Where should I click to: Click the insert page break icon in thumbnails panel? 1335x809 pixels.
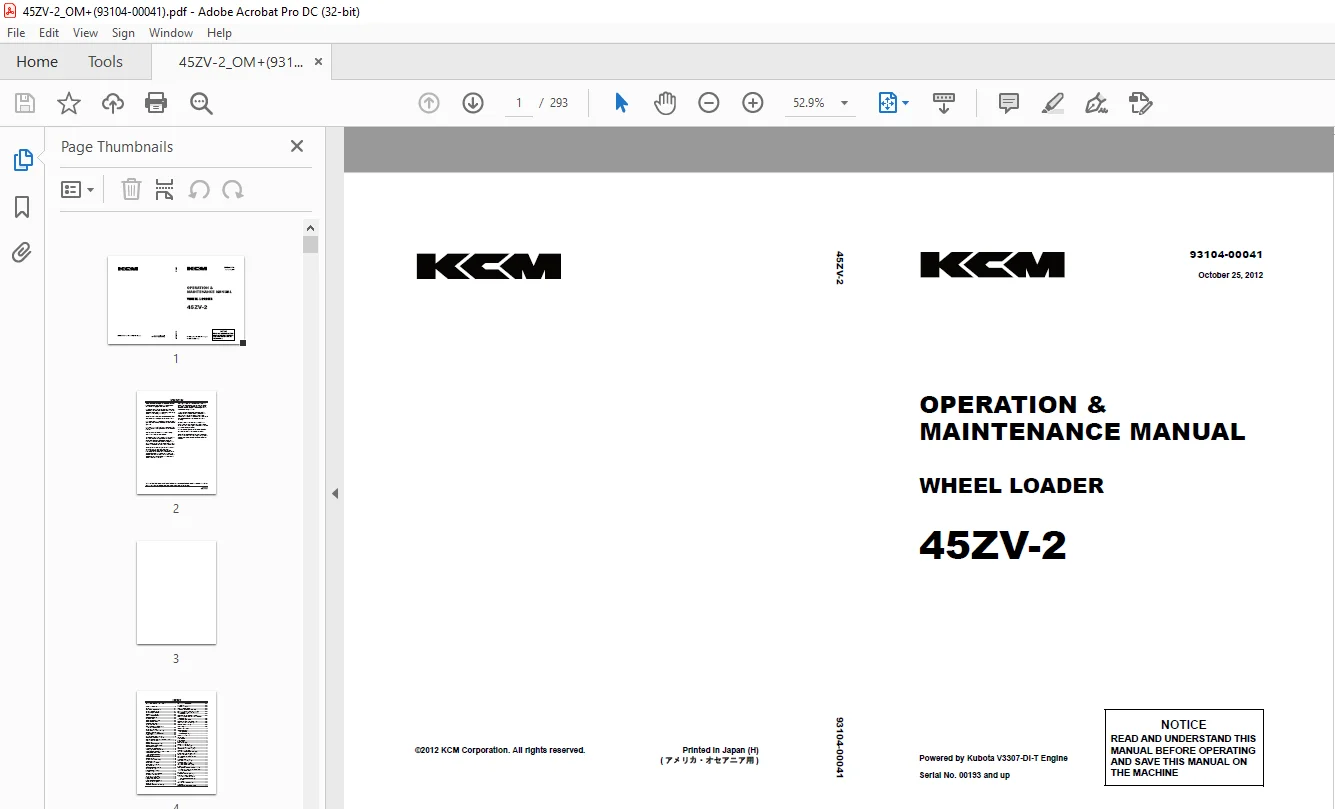coord(165,189)
